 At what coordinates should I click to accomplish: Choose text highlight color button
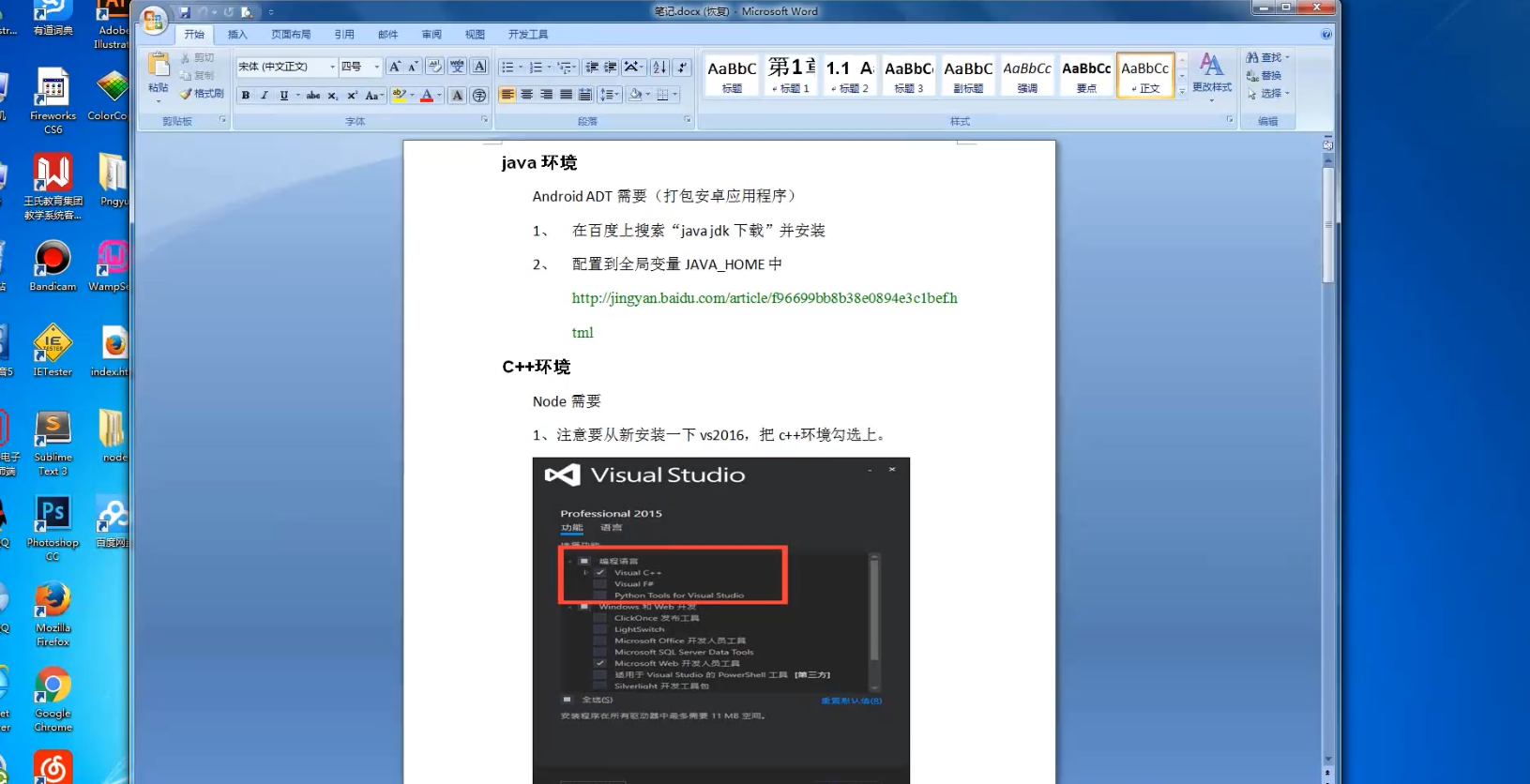point(399,95)
